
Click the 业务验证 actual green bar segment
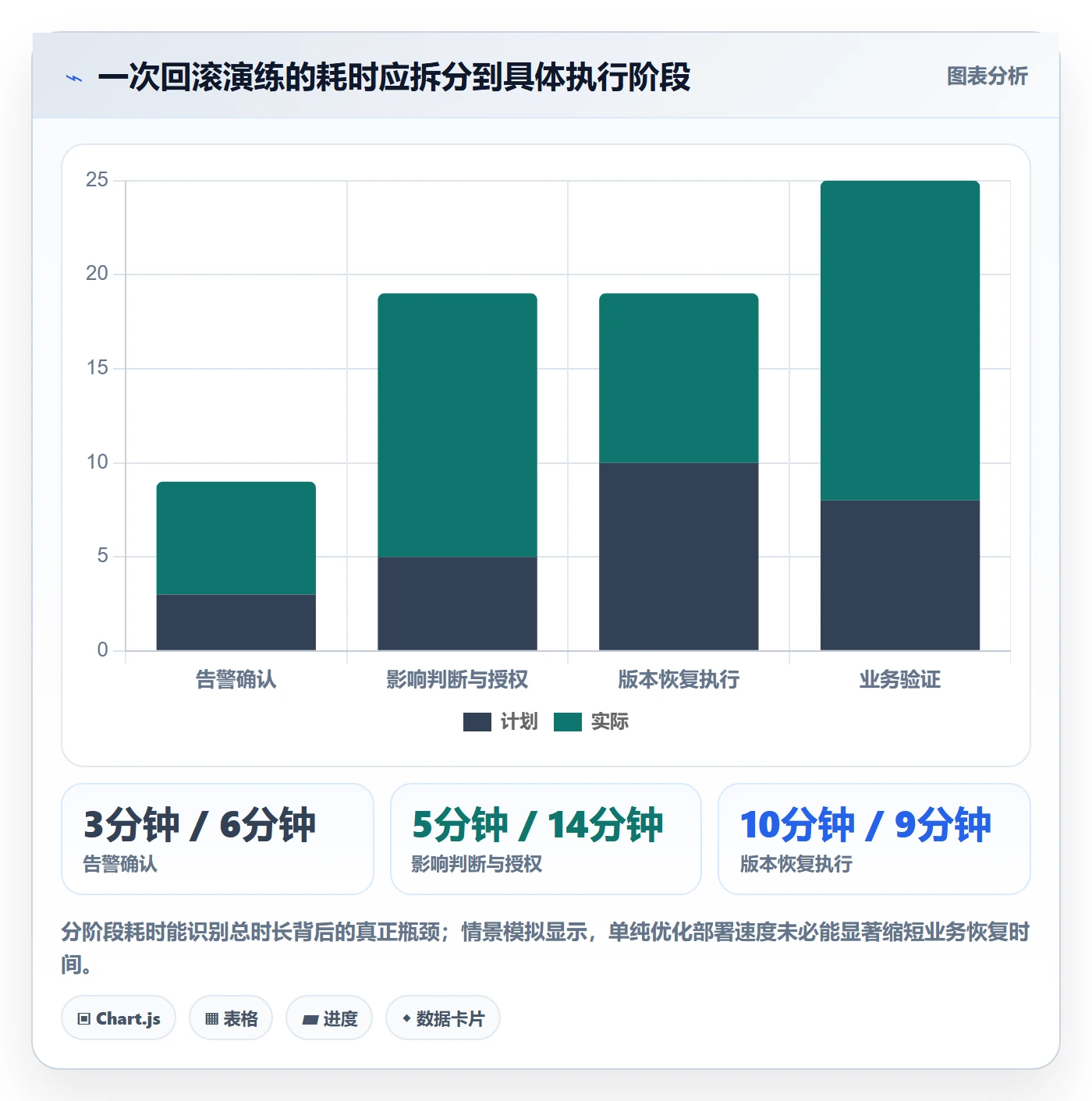pos(900,341)
